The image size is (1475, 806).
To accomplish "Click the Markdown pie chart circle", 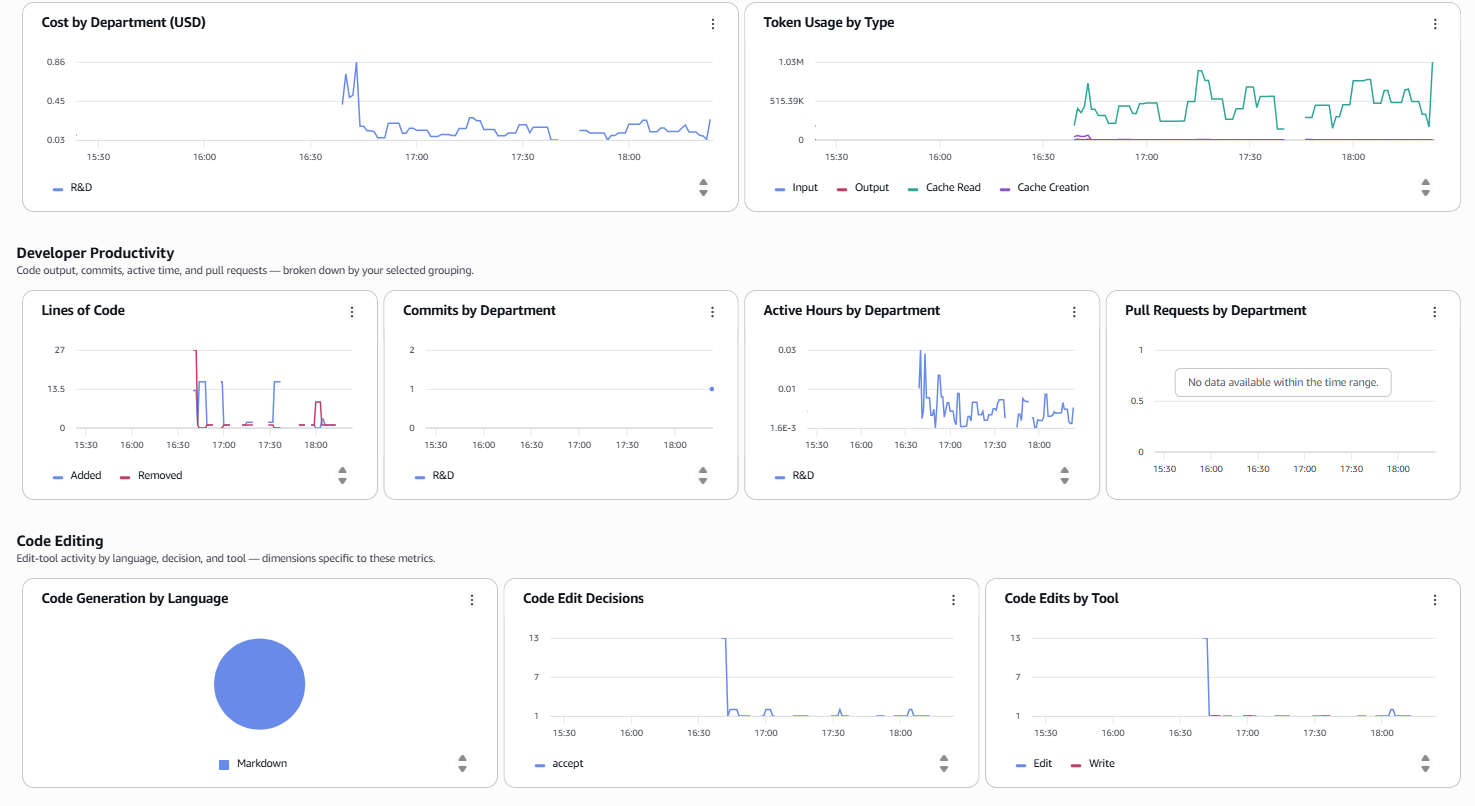I will (x=259, y=684).
